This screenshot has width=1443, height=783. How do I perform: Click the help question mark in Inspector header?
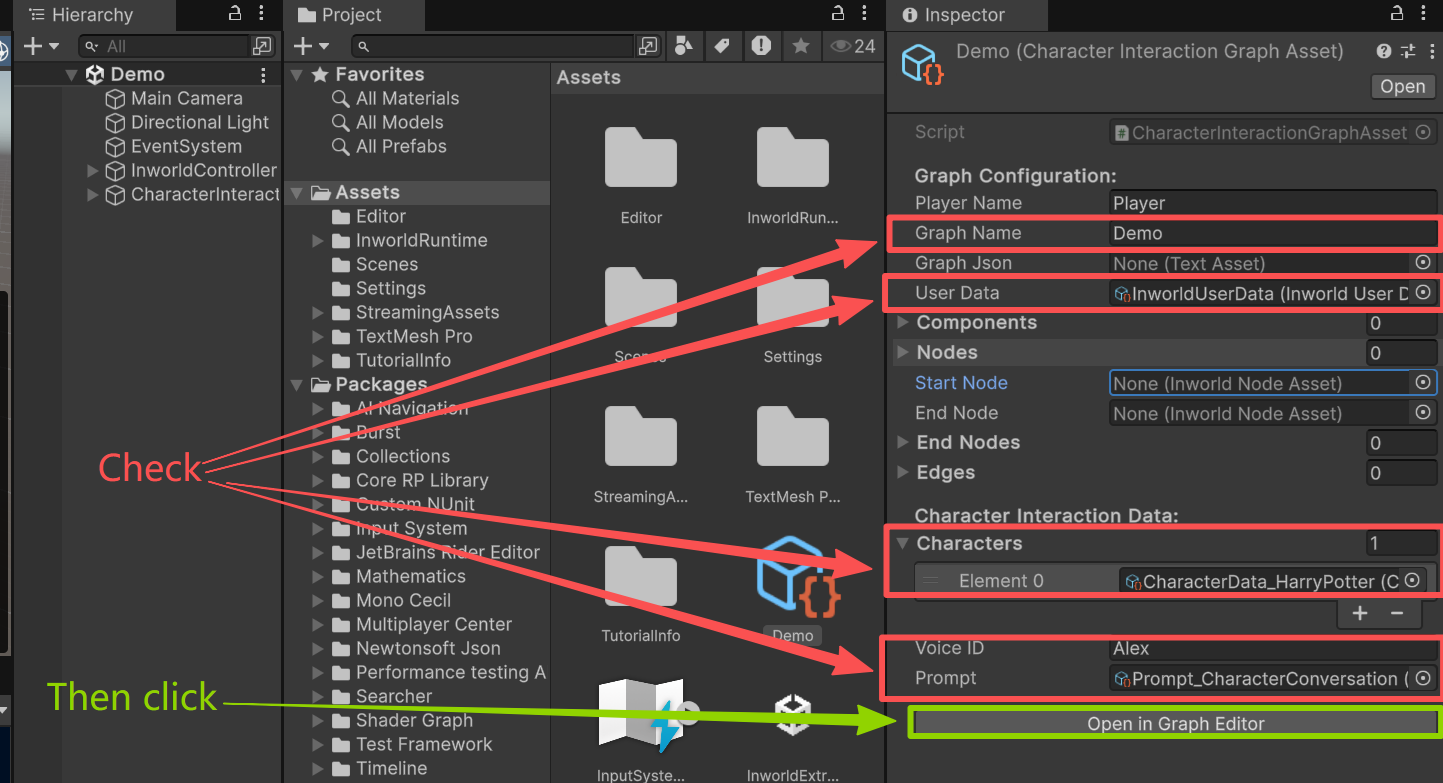[x=1382, y=51]
